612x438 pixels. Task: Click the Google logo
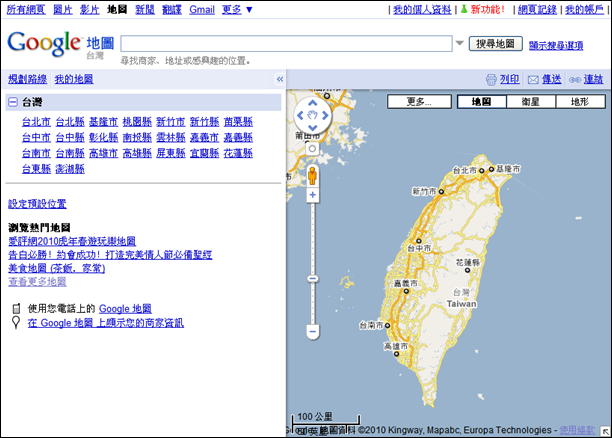(x=44, y=44)
